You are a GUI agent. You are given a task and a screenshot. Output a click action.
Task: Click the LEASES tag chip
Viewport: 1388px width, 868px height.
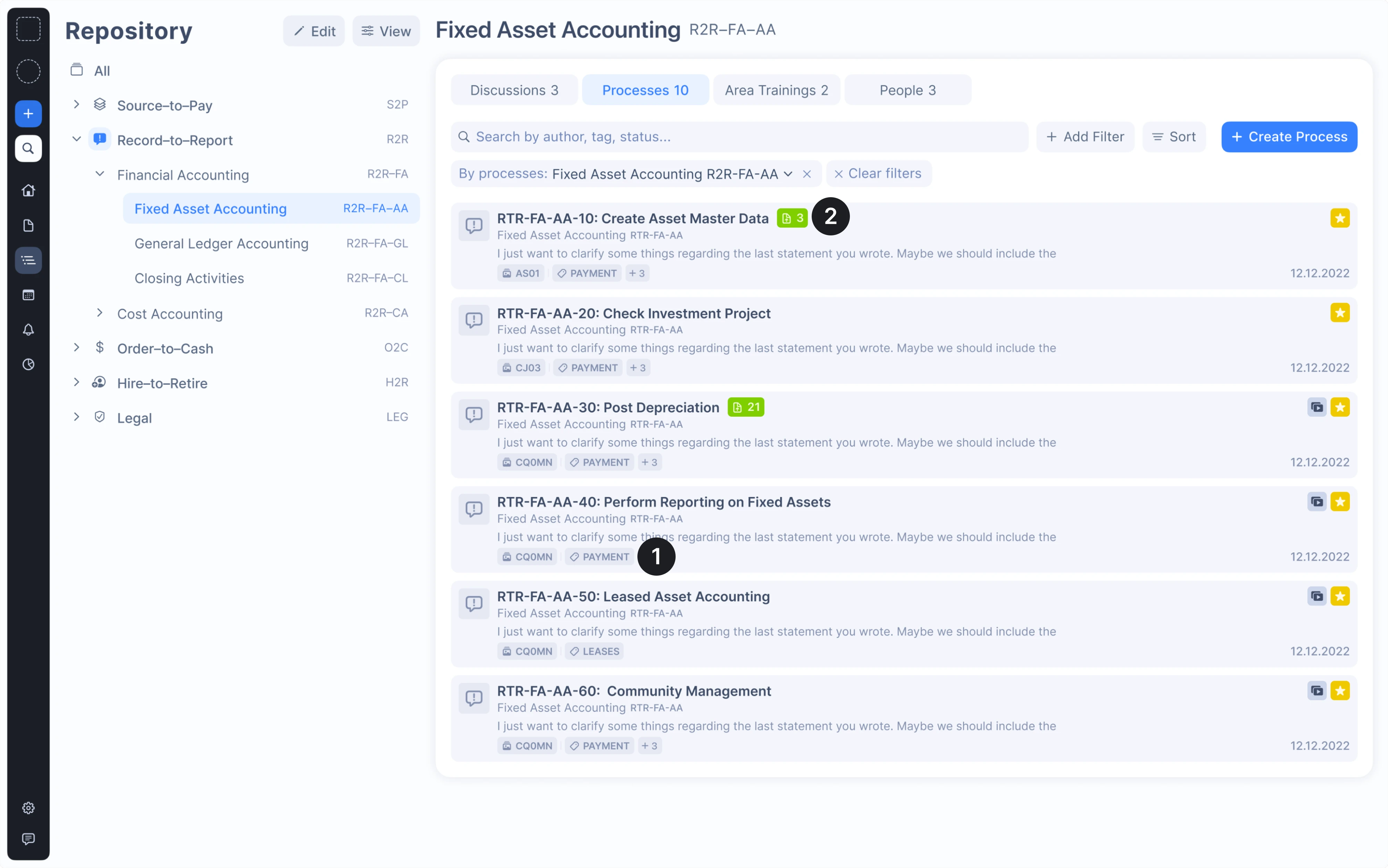click(x=594, y=652)
